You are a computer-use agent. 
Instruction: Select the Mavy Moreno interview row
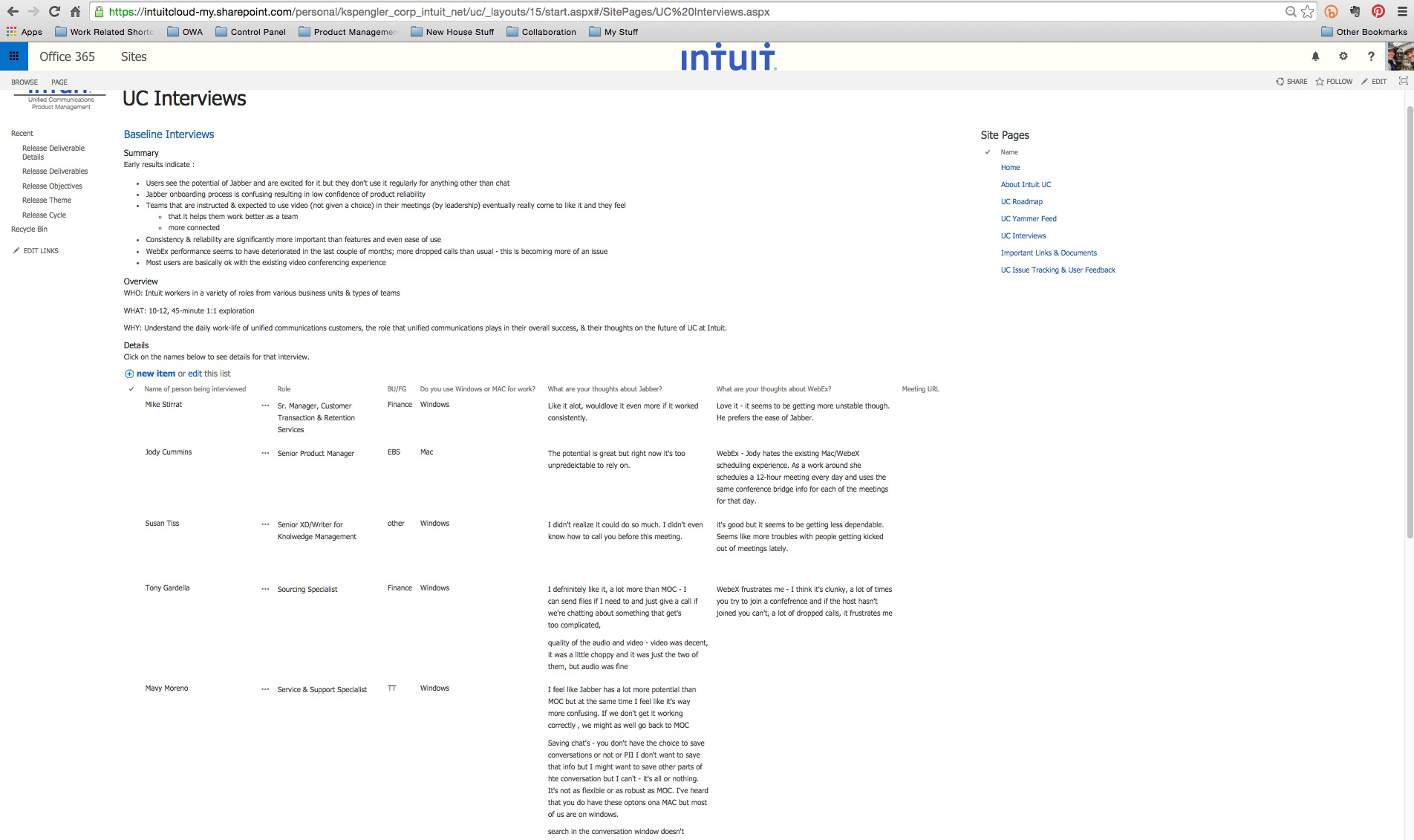pyautogui.click(x=166, y=688)
